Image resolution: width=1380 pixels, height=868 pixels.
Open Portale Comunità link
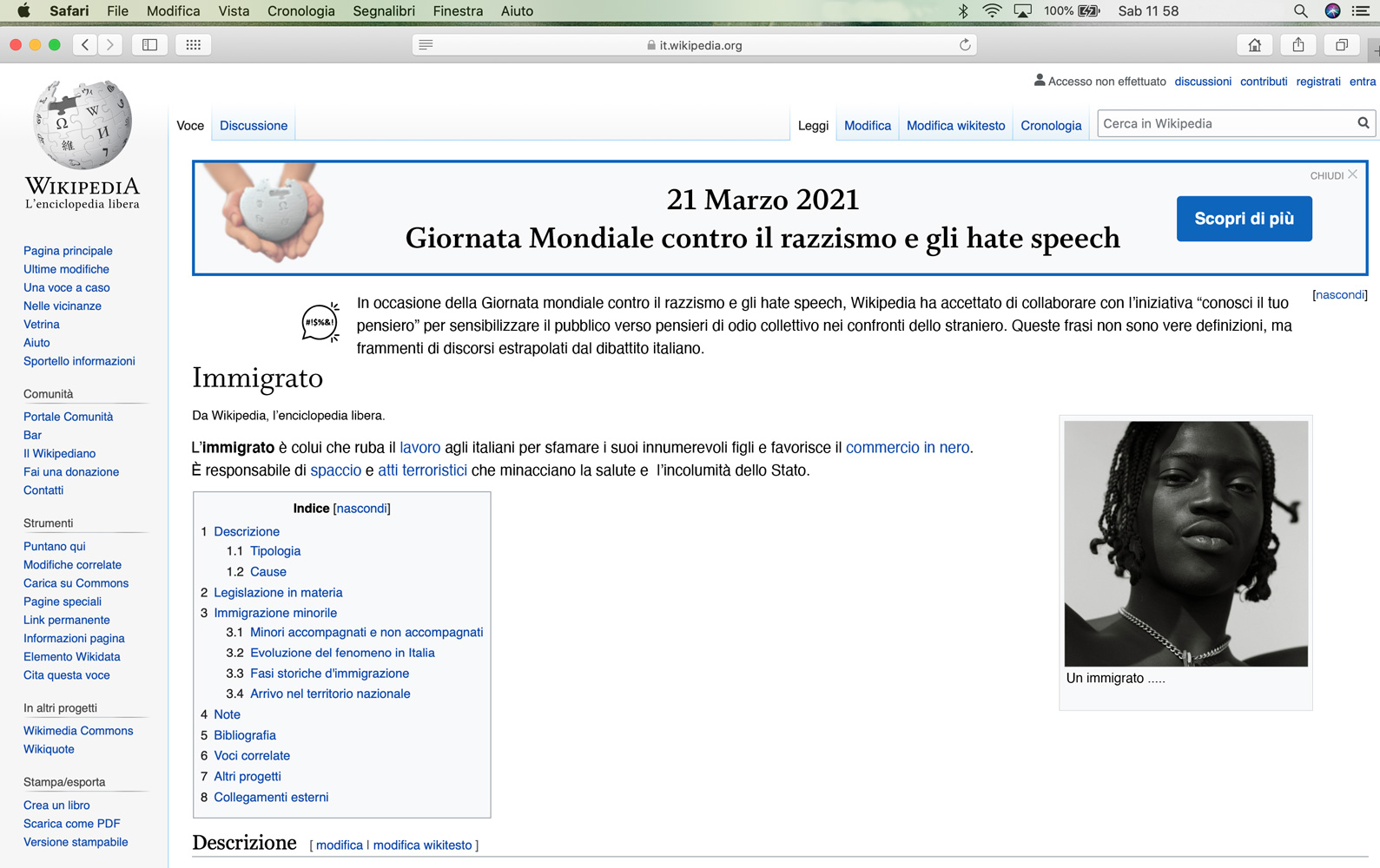point(68,417)
